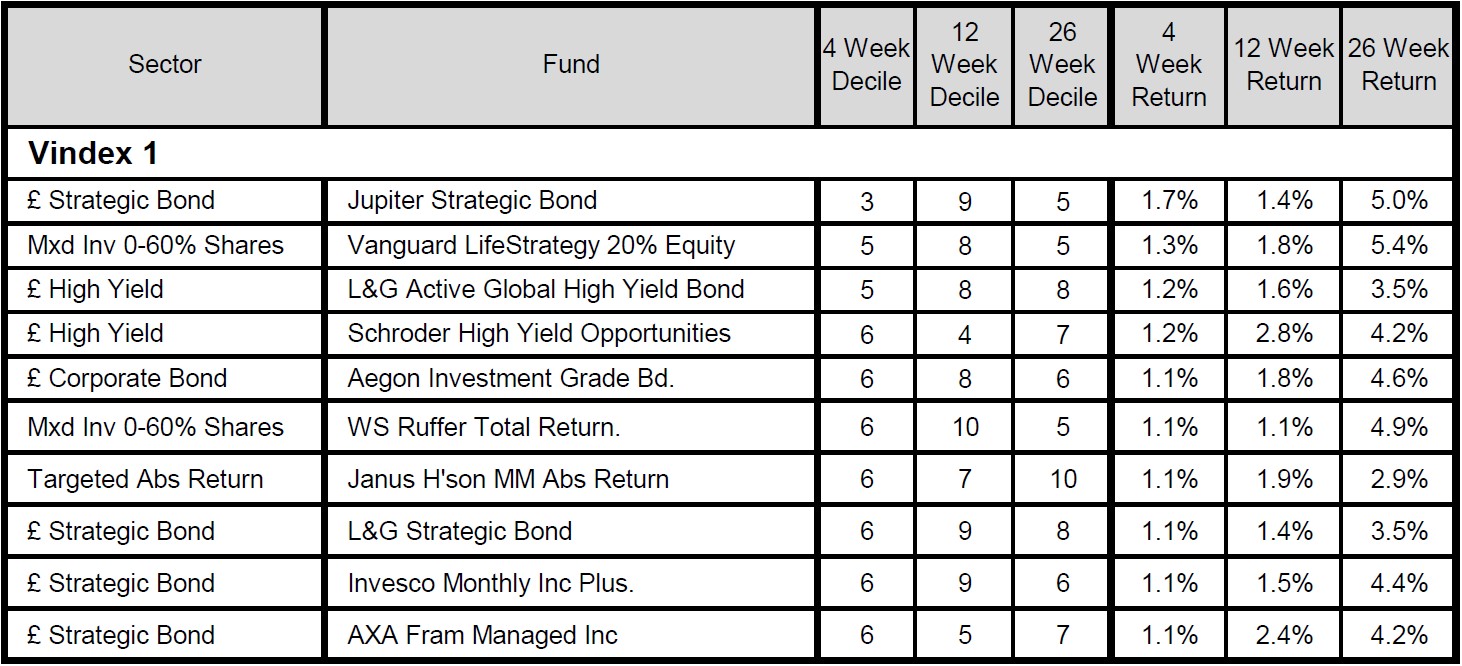This screenshot has height=666, width=1462.
Task: Select Janus H'son MM Abs Return
Action: (508, 479)
